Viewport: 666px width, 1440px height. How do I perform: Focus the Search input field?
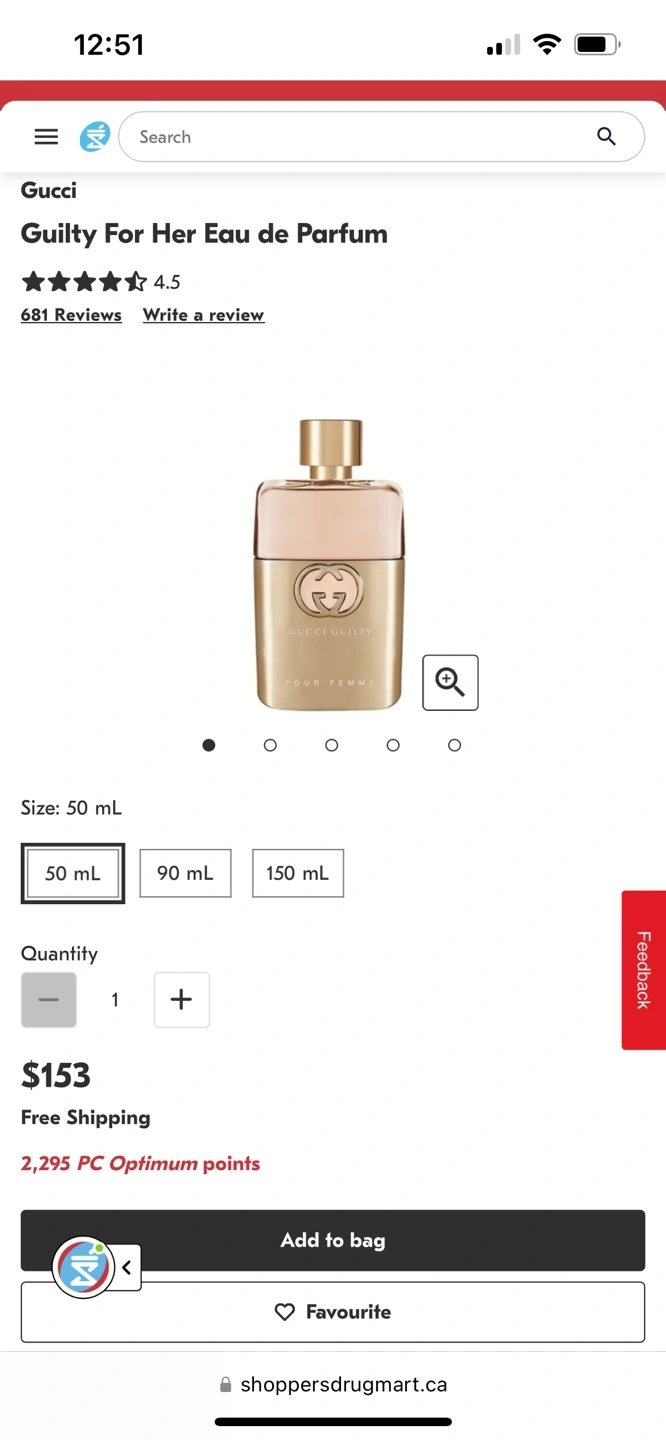coord(381,137)
